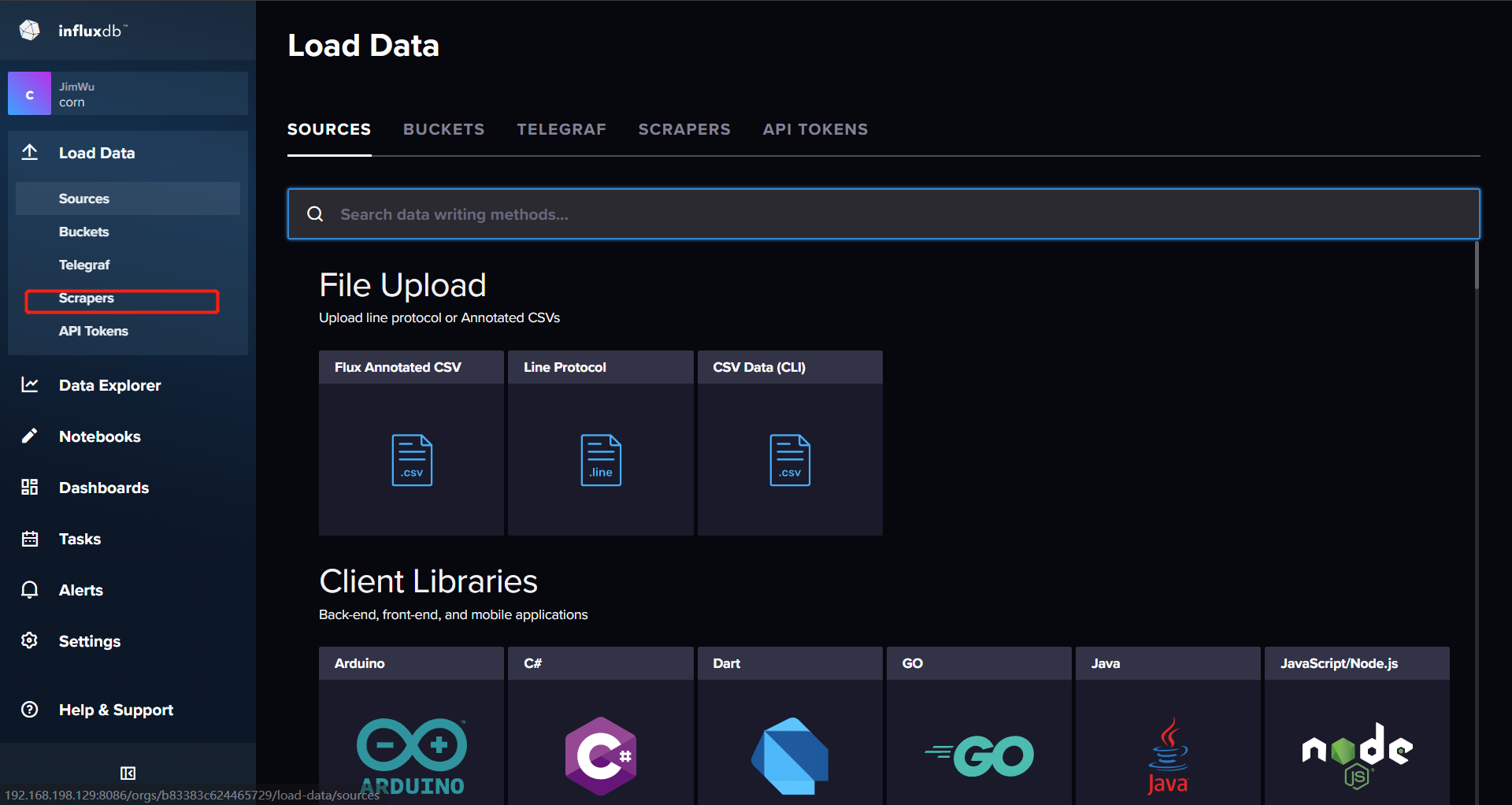
Task: Click the Alerts bell icon
Action: (30, 589)
